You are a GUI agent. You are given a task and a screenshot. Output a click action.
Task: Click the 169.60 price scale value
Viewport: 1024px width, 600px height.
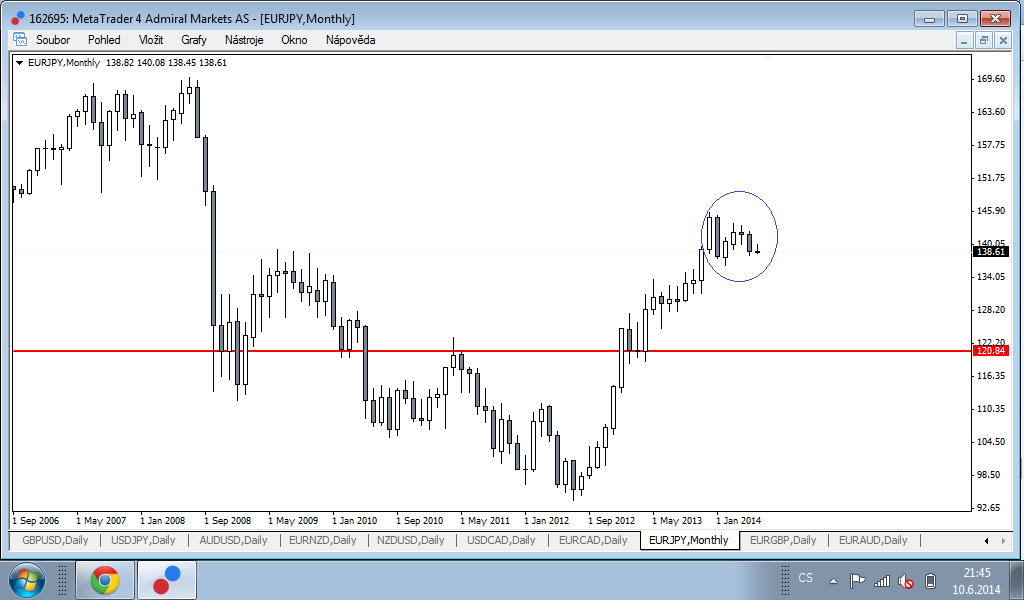click(x=991, y=79)
